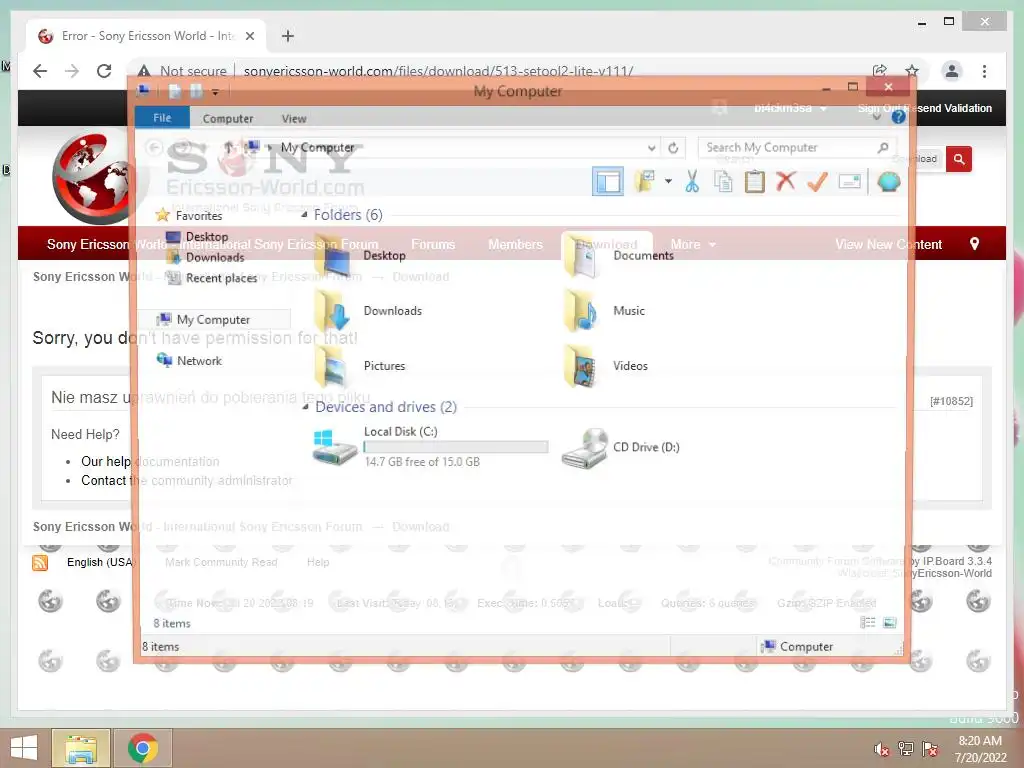Click the English (USA) language link
Viewport: 1024px width, 768px height.
tap(101, 562)
